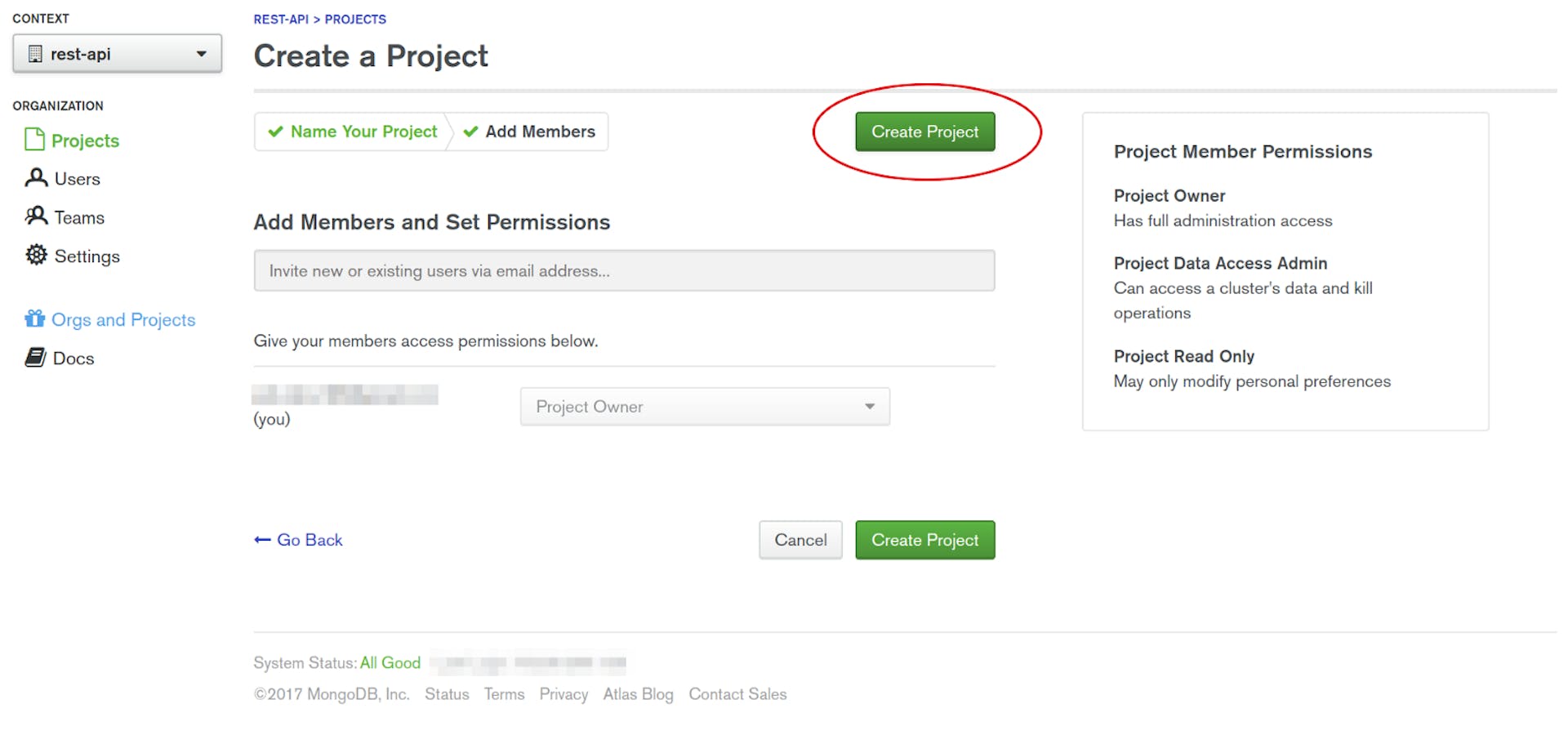
Task: Click the Projects document icon in the sidebar
Action: coord(34,140)
